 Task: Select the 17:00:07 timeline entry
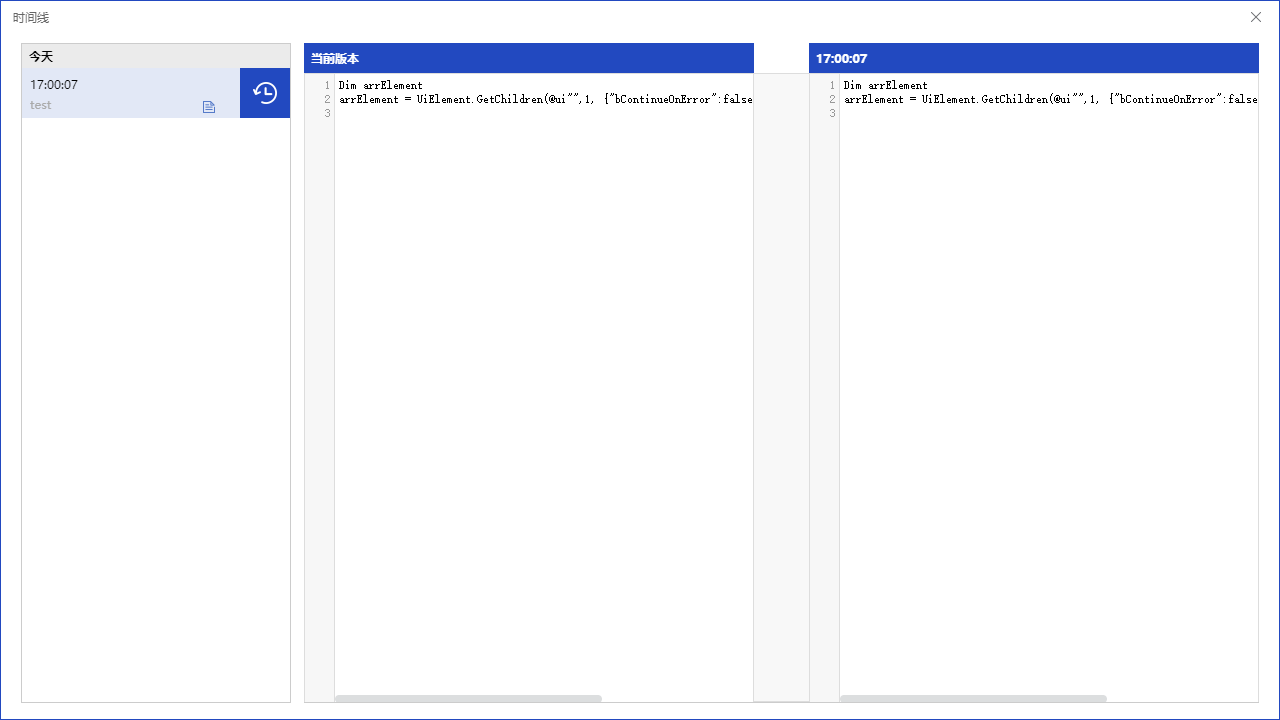131,93
